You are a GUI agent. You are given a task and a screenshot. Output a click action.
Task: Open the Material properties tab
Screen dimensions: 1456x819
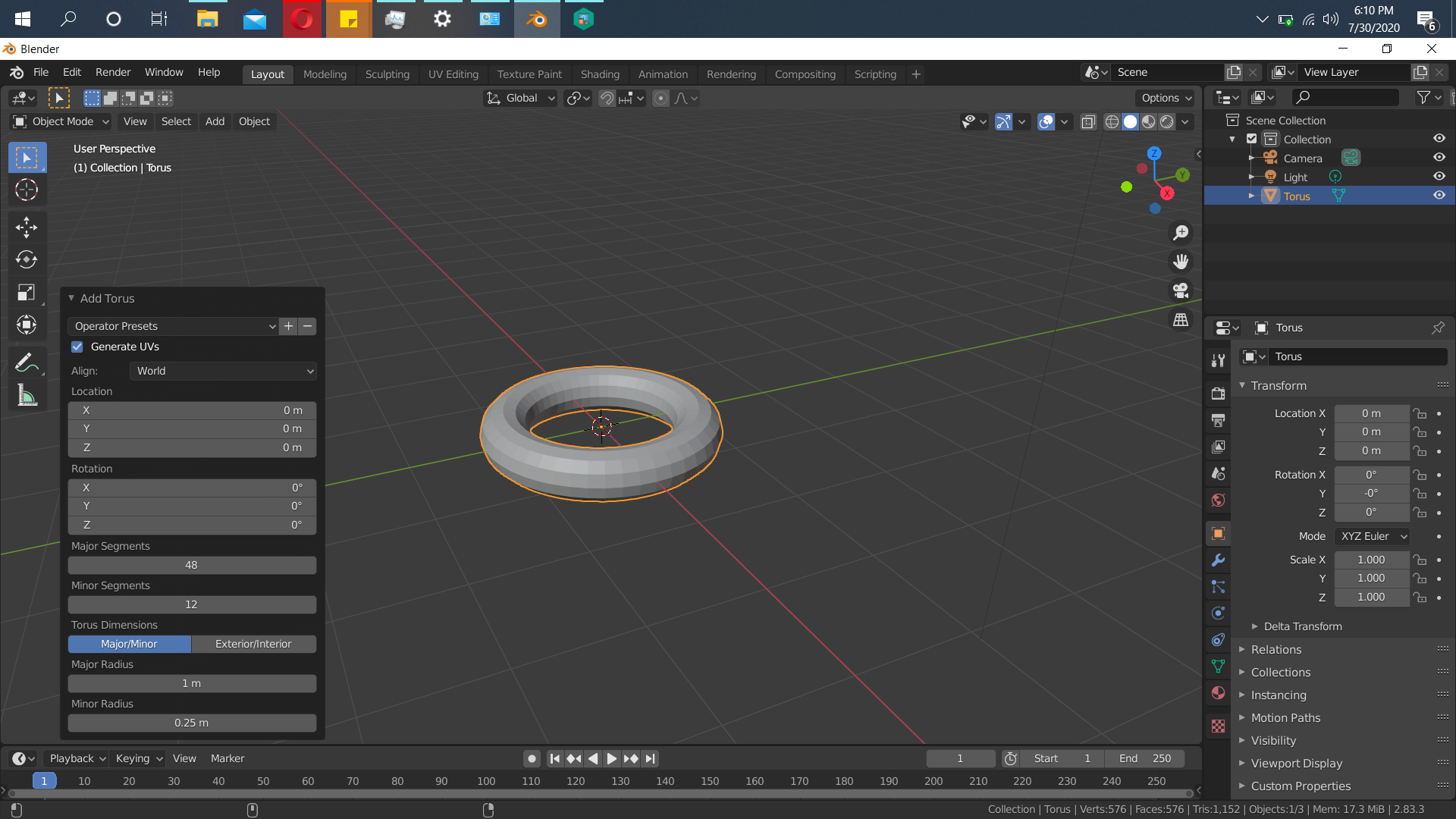click(x=1218, y=693)
